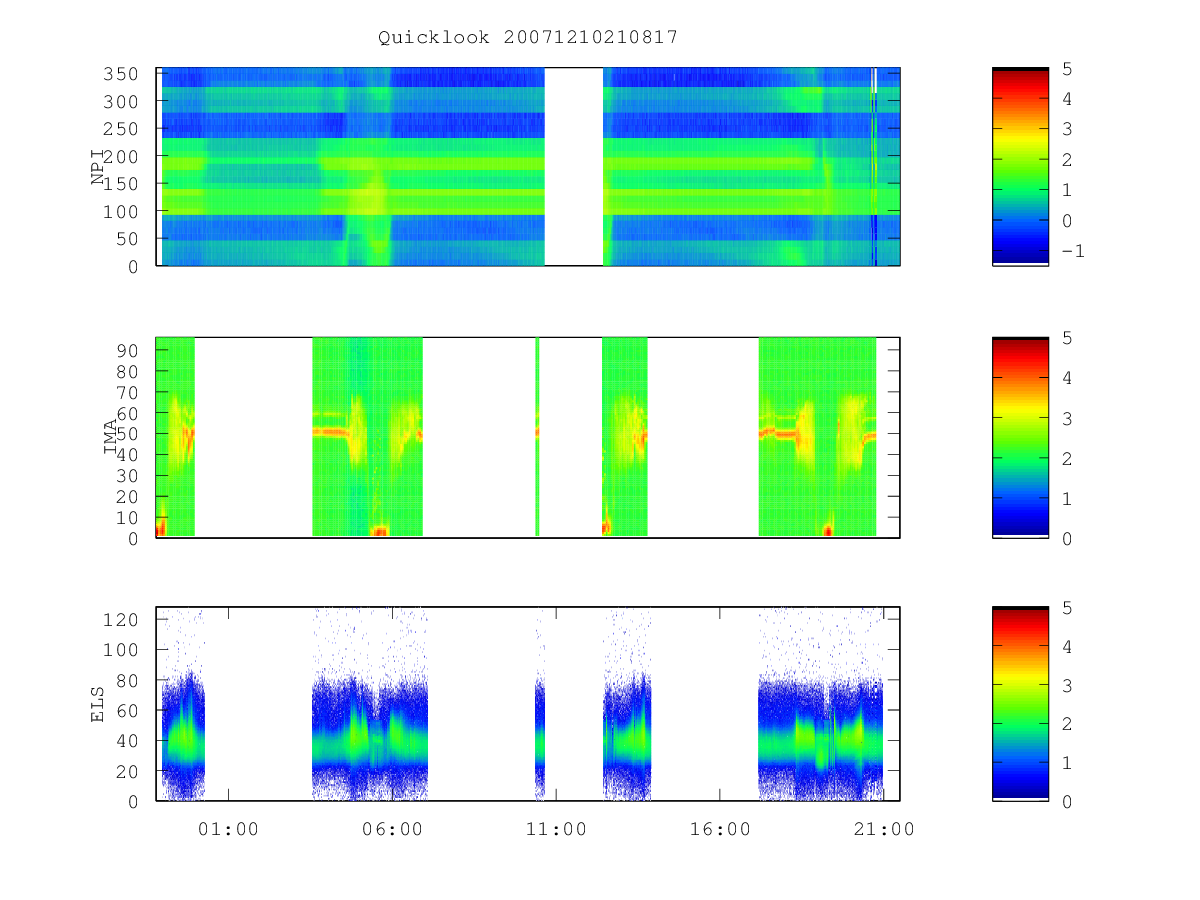Click the 1 label on IMA color bar
1200x900 pixels.
1066,499
